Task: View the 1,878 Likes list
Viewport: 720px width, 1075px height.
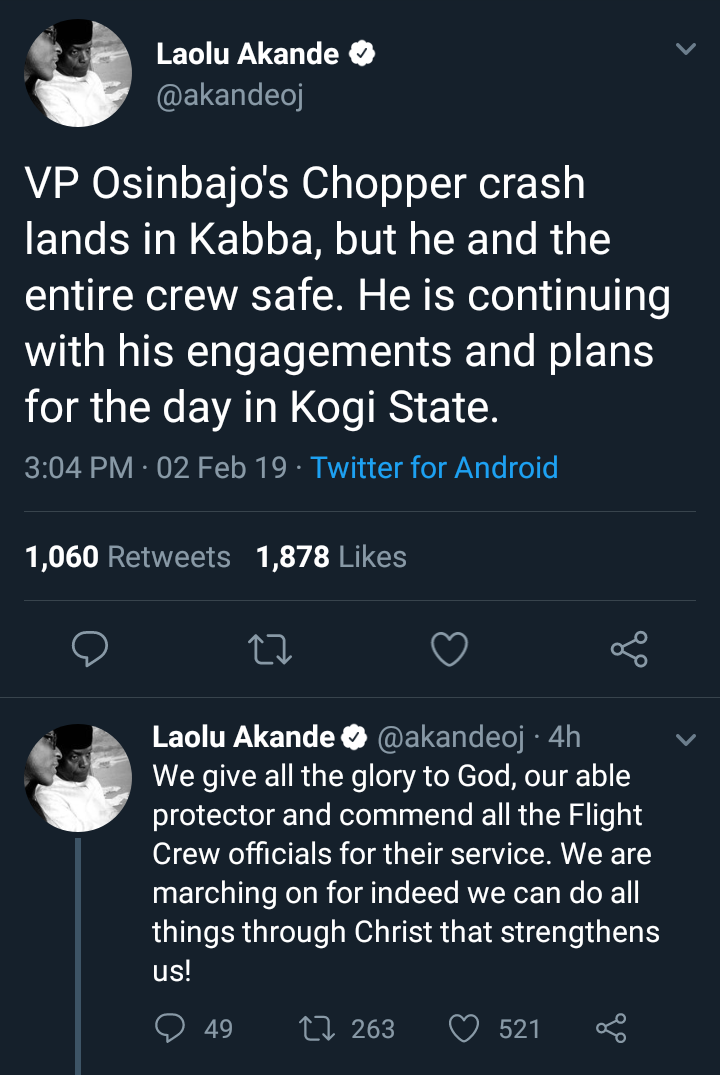Action: tap(331, 557)
